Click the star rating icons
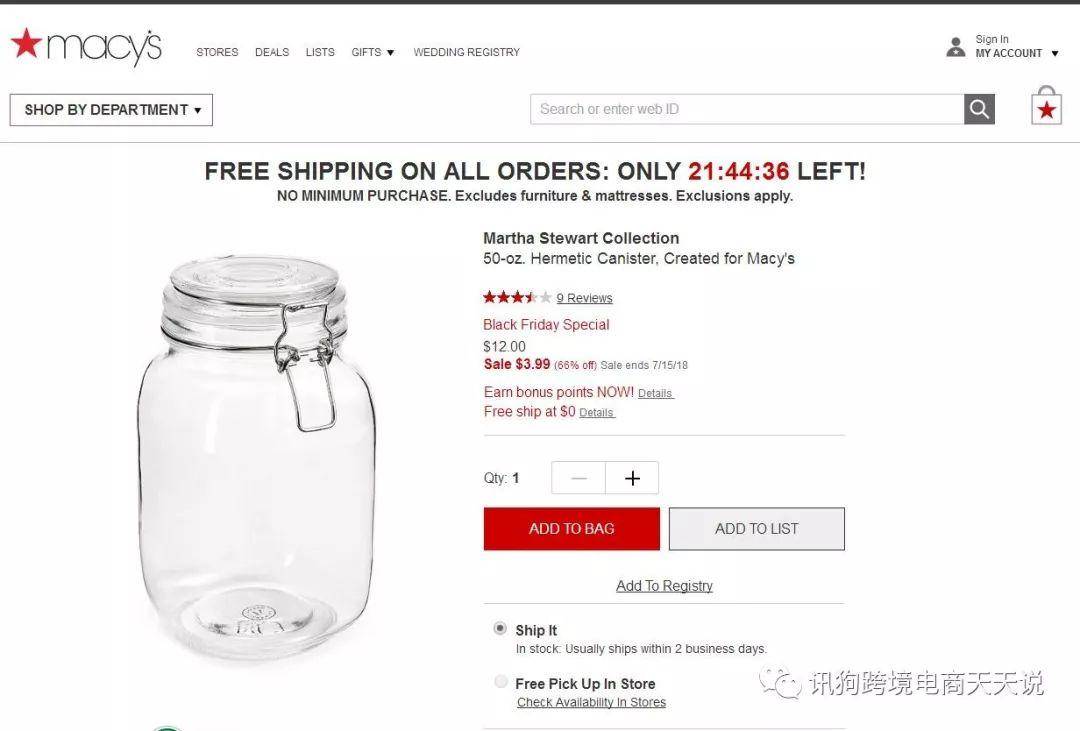 pos(517,298)
